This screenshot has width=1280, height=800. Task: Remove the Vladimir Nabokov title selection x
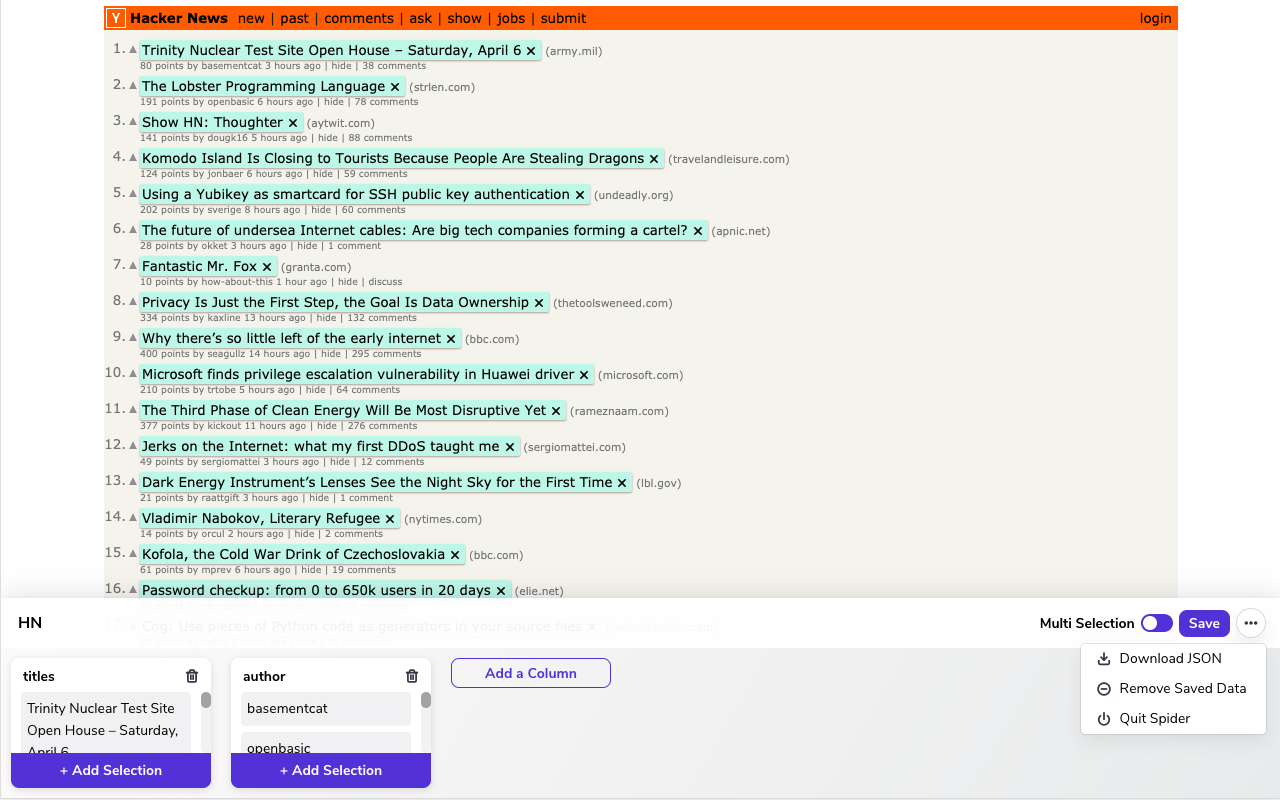[390, 519]
